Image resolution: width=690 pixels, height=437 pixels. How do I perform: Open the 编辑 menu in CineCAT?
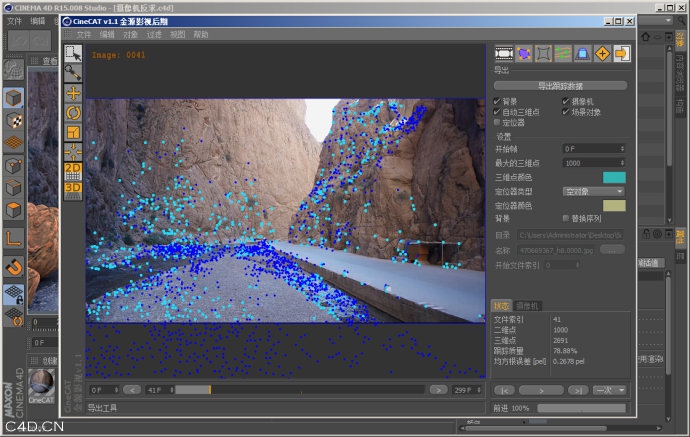coord(107,35)
